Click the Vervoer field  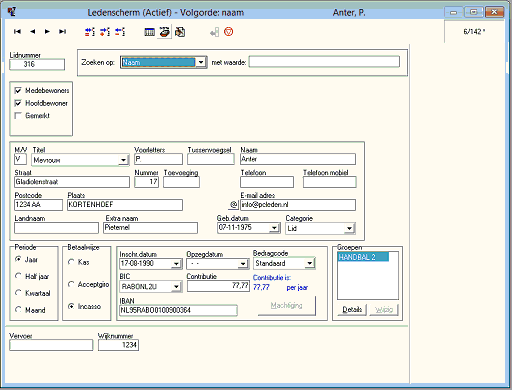(51, 345)
